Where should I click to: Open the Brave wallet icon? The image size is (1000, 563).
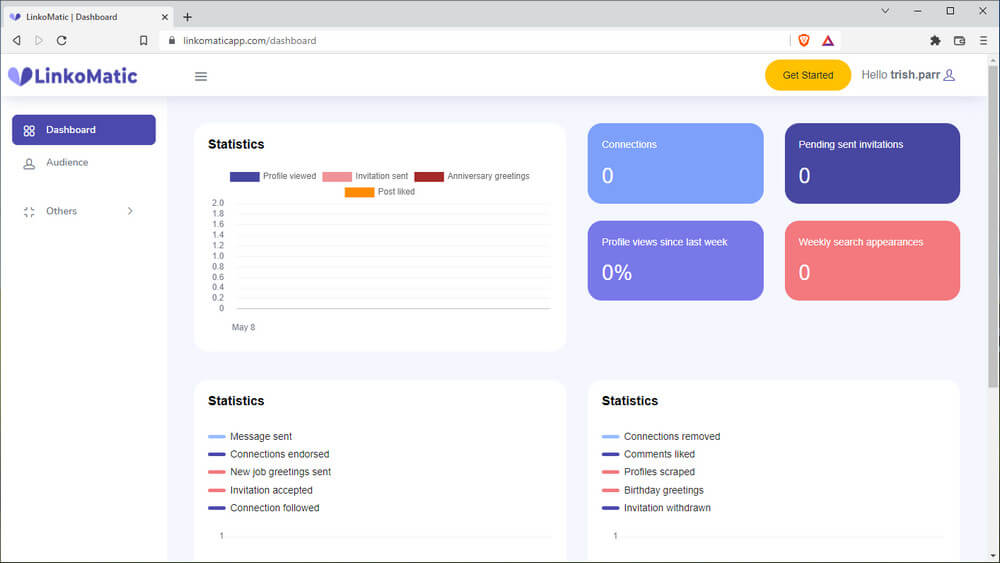(x=959, y=41)
